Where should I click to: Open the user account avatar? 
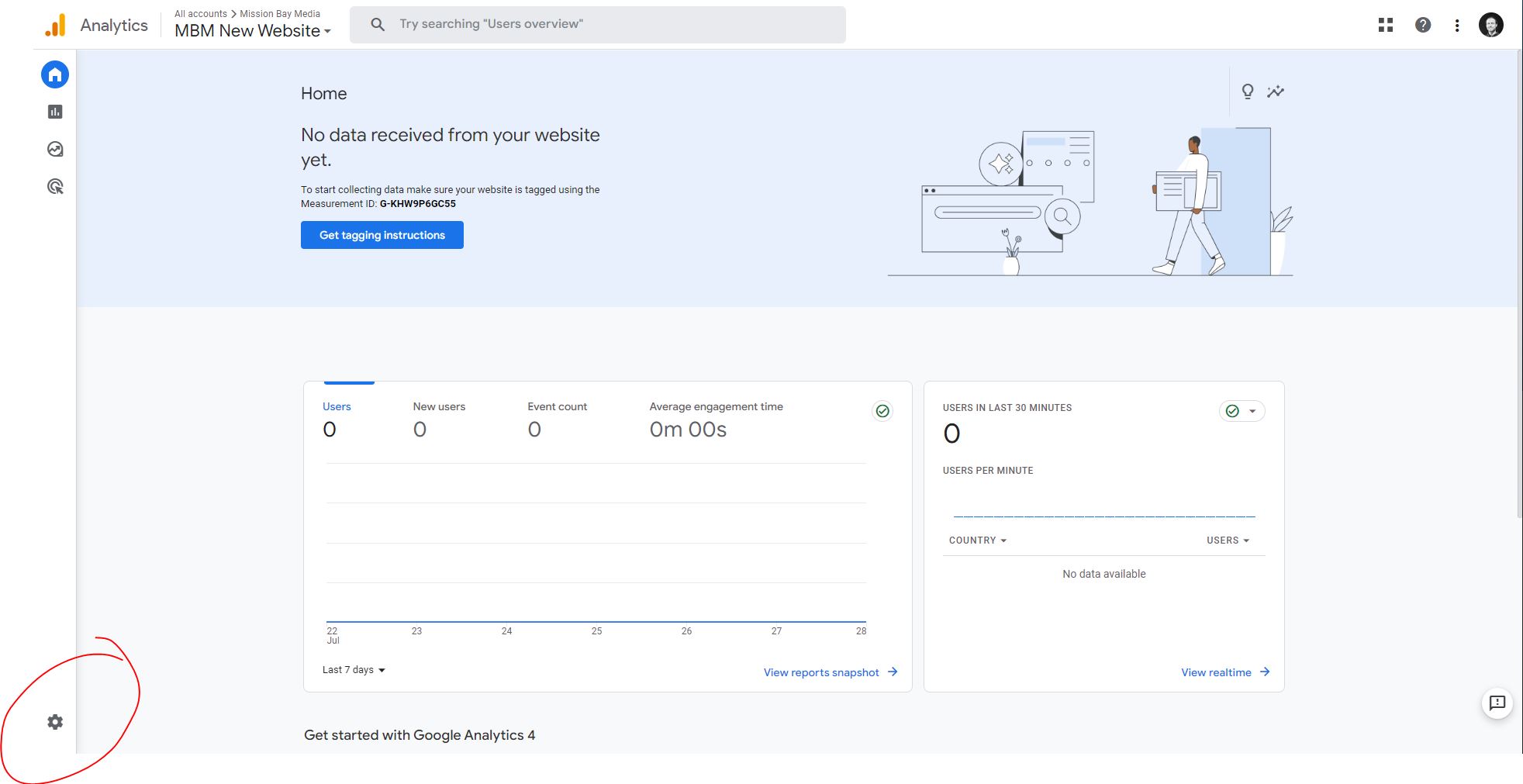click(x=1491, y=26)
